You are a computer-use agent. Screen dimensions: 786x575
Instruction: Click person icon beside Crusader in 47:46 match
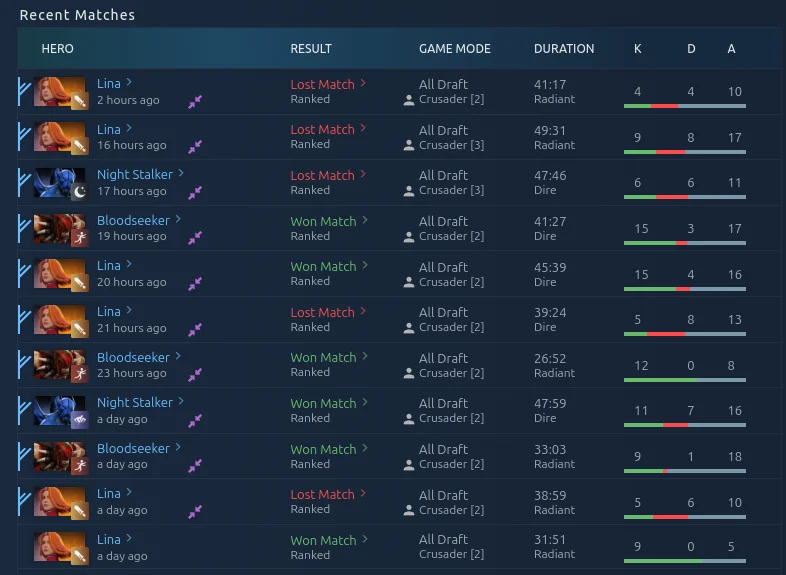409,191
